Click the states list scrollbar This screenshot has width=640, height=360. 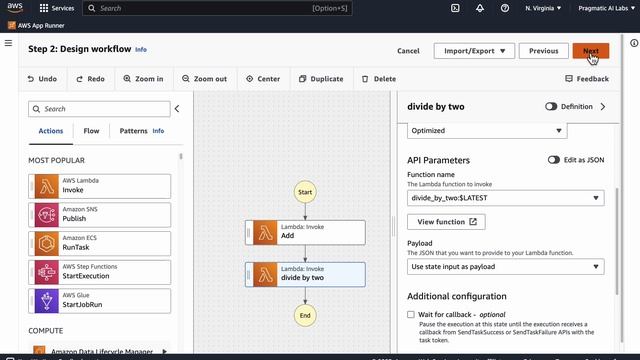[x=181, y=157]
